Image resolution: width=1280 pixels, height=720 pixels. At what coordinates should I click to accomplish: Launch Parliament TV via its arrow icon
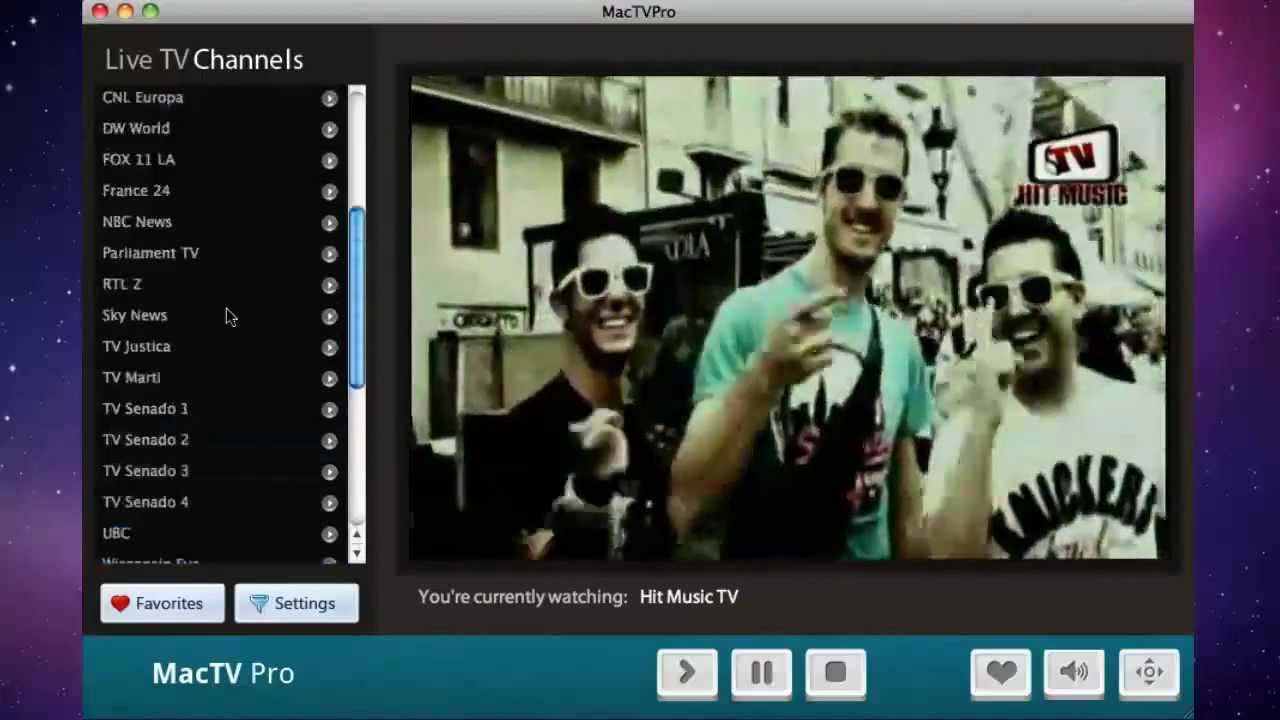click(329, 254)
